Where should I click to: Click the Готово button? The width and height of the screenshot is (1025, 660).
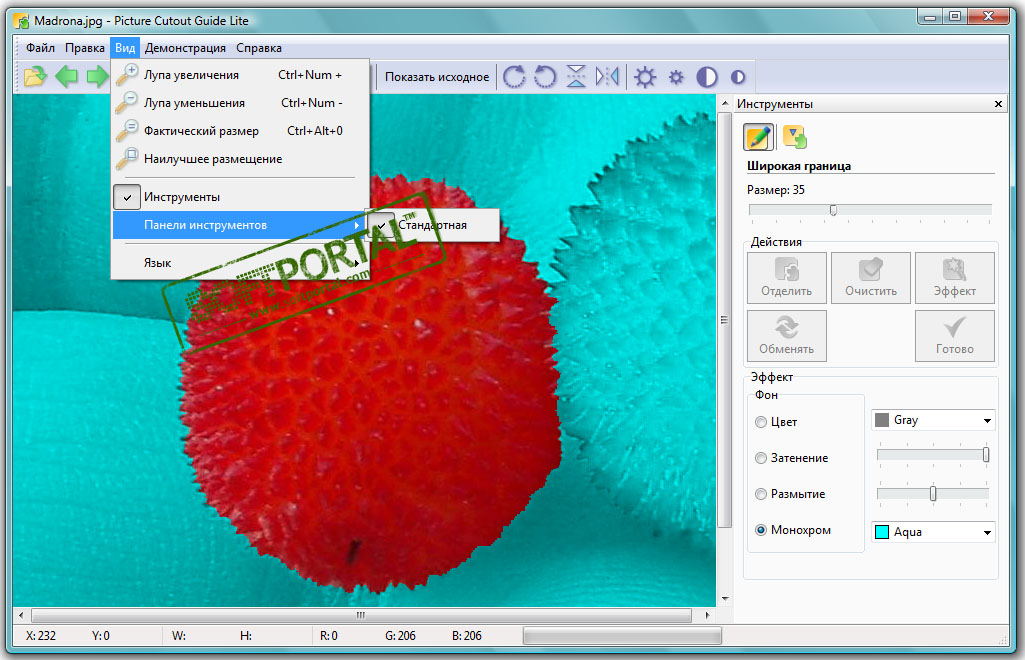(954, 336)
